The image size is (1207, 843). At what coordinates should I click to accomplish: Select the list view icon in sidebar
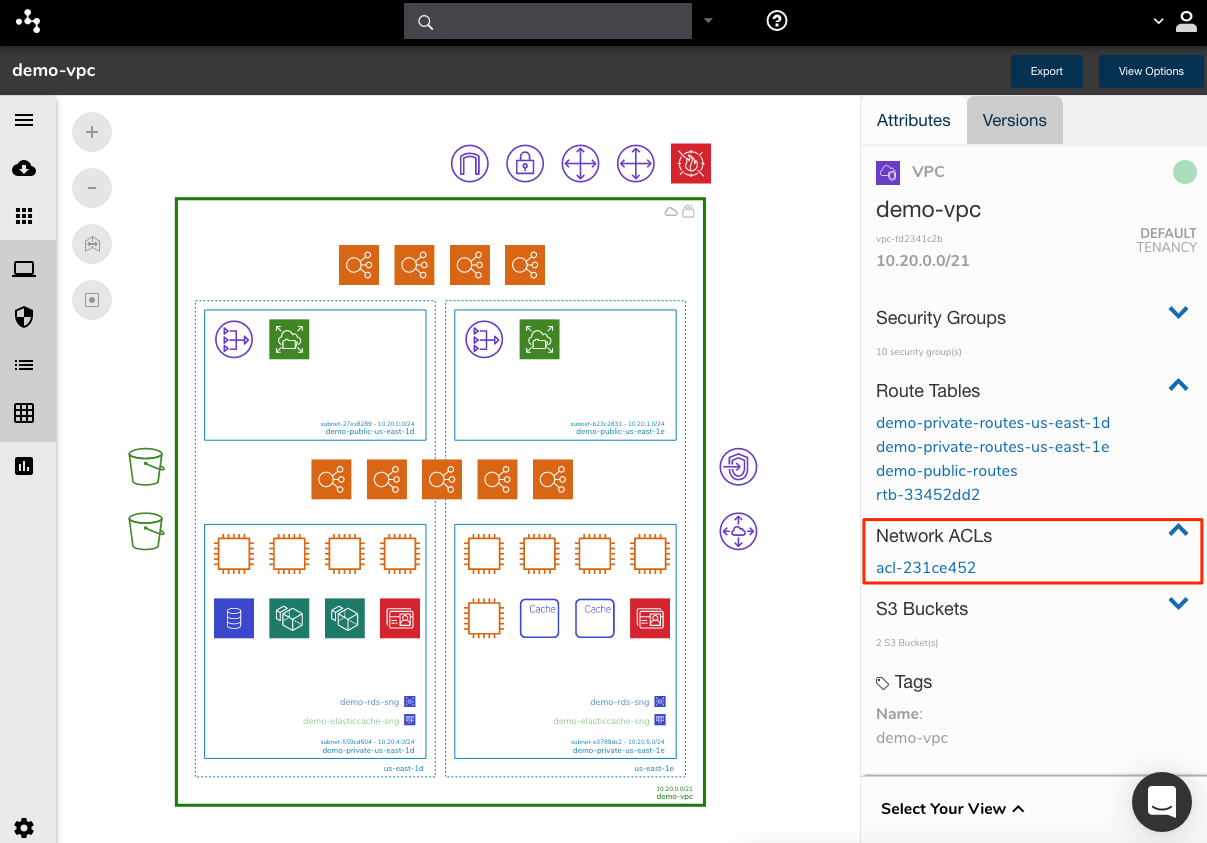tap(24, 365)
